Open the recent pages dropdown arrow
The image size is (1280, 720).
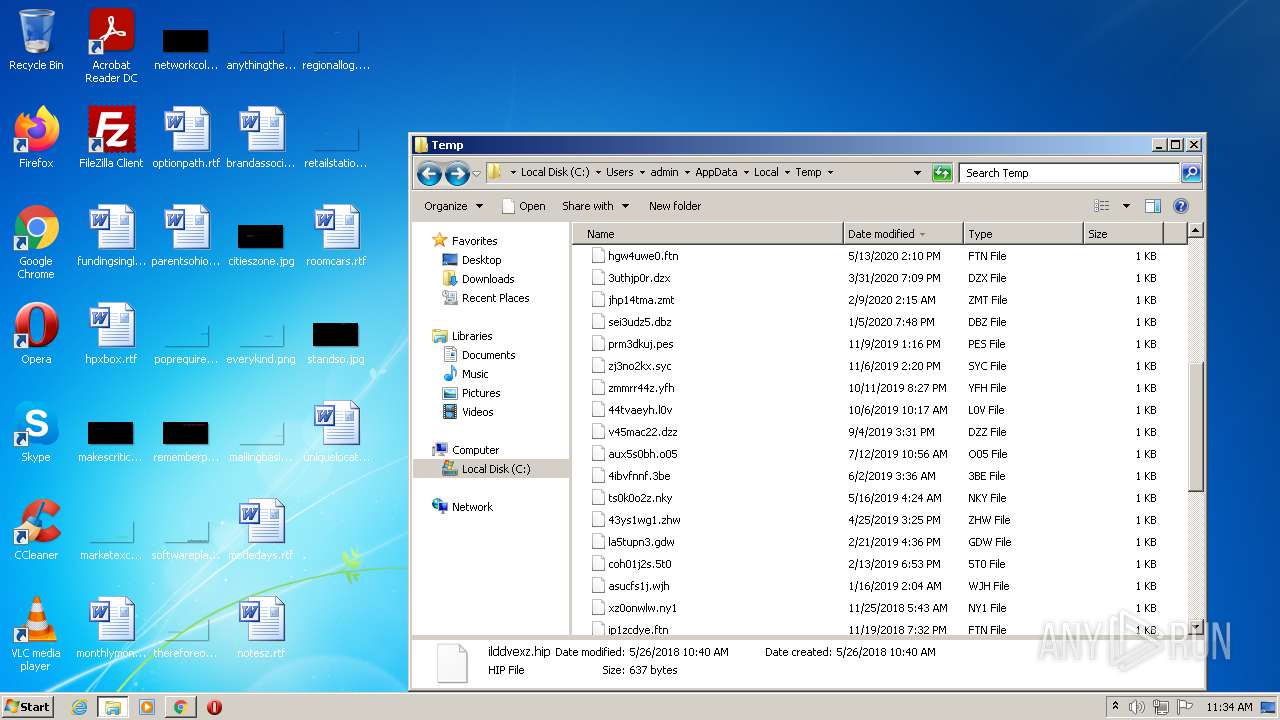(x=476, y=173)
